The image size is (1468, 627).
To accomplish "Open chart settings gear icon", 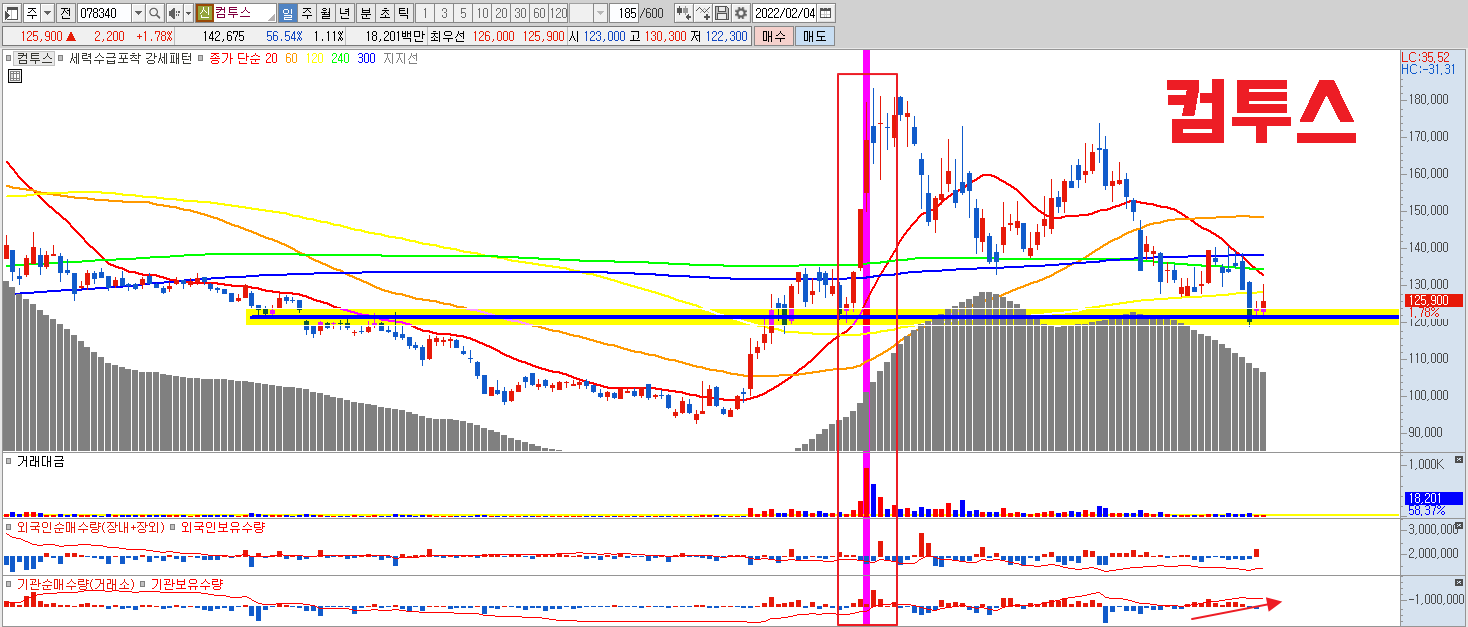I will 740,13.
